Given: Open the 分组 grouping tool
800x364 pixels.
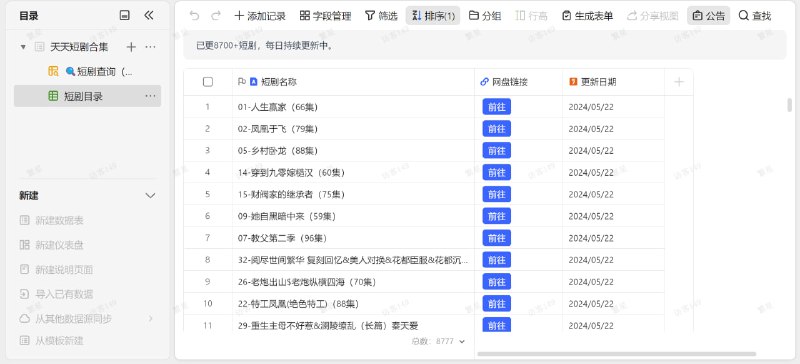Looking at the screenshot, I should (x=485, y=16).
